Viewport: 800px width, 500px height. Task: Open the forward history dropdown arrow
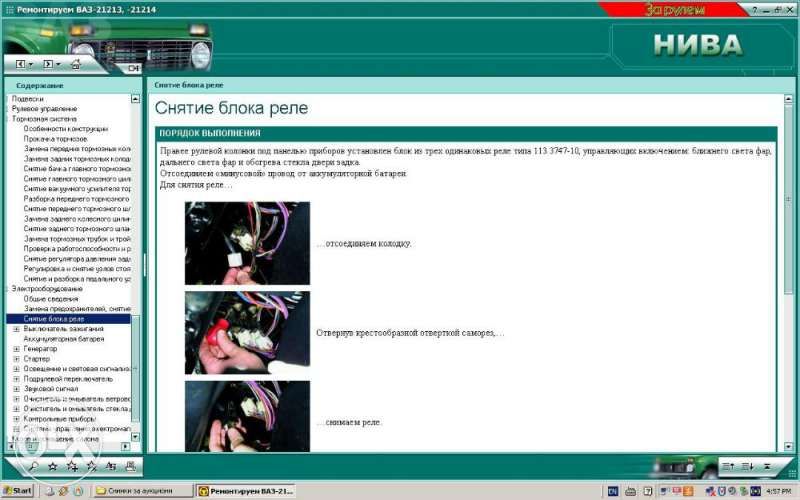58,65
